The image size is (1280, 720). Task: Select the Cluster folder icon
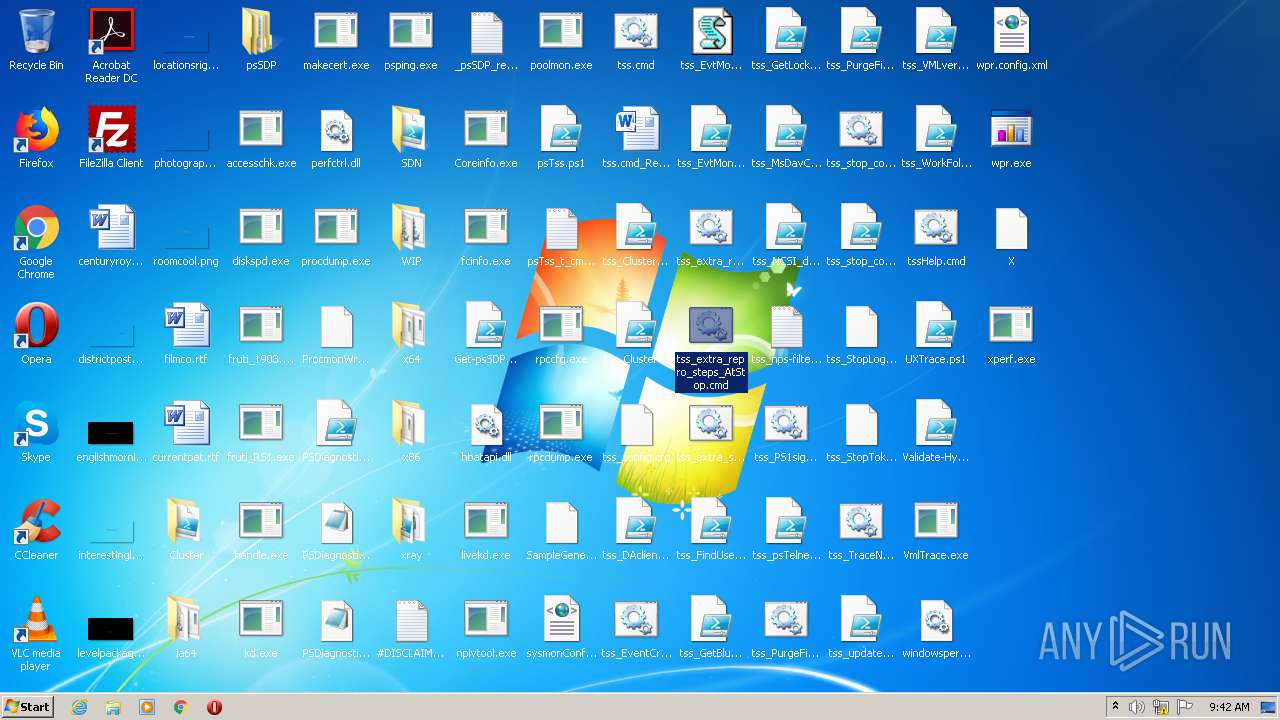pos(186,523)
